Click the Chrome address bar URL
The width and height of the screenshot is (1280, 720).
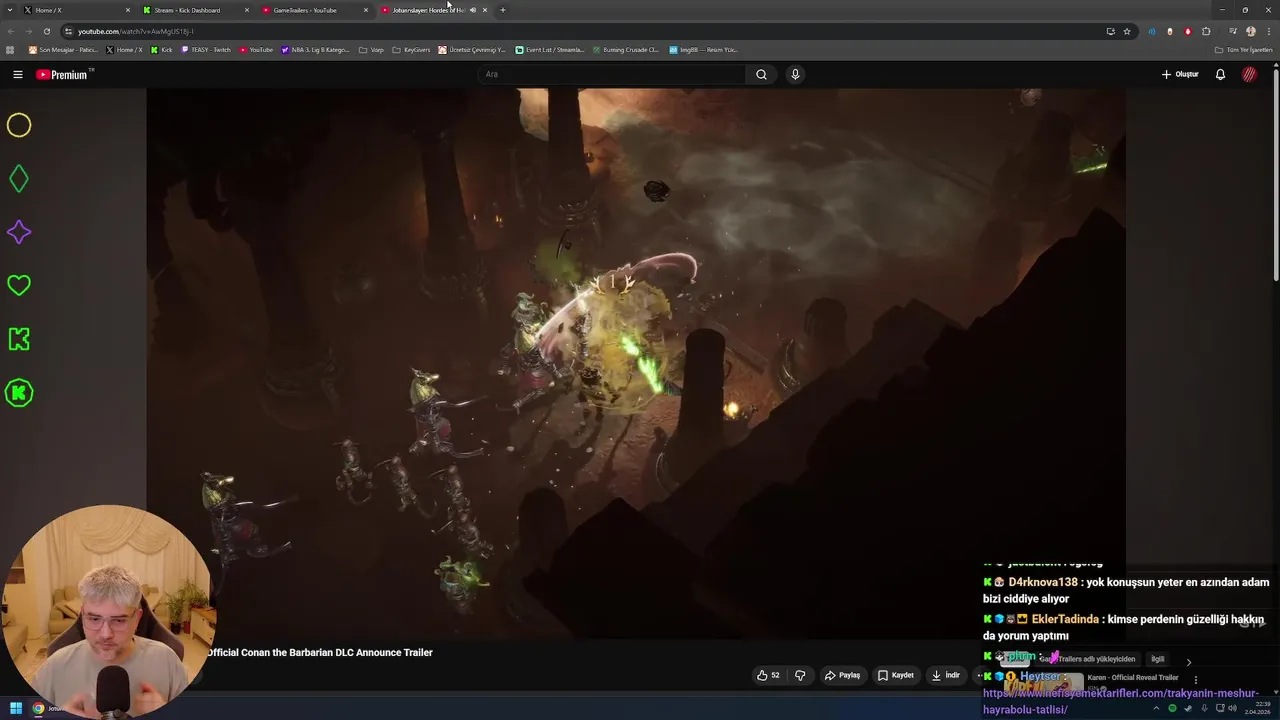click(136, 31)
